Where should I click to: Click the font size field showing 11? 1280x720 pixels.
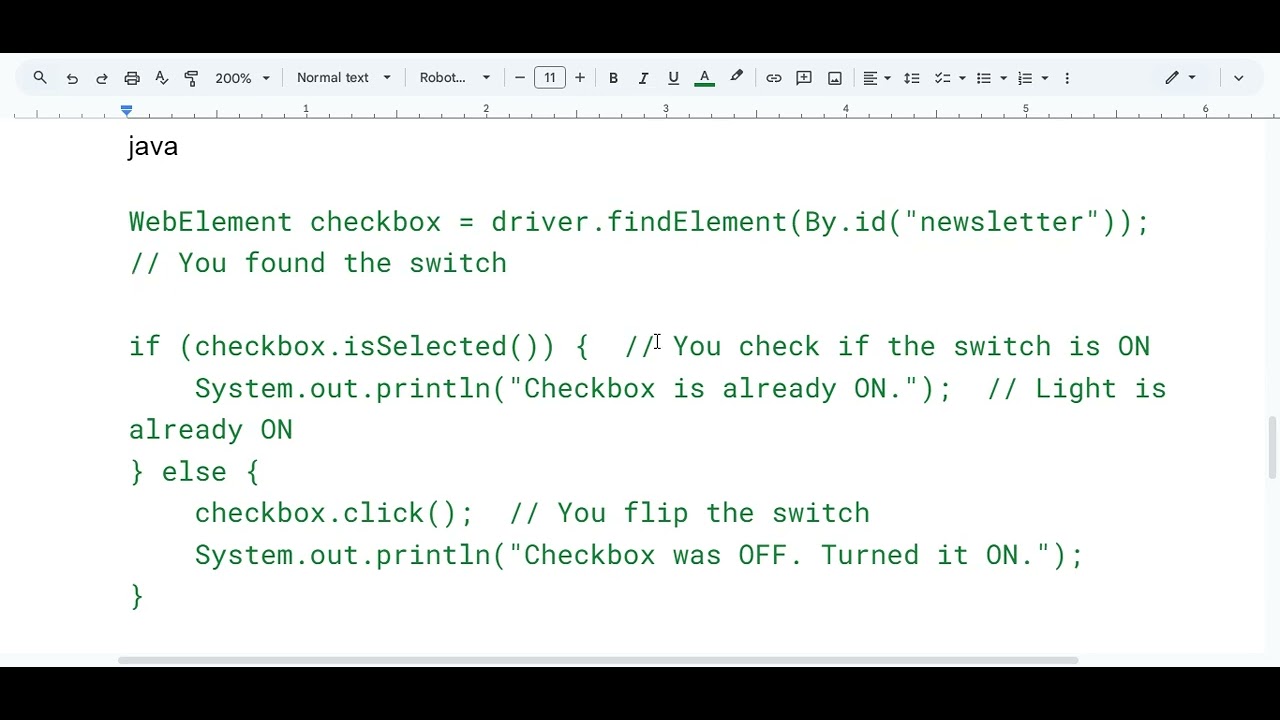550,78
